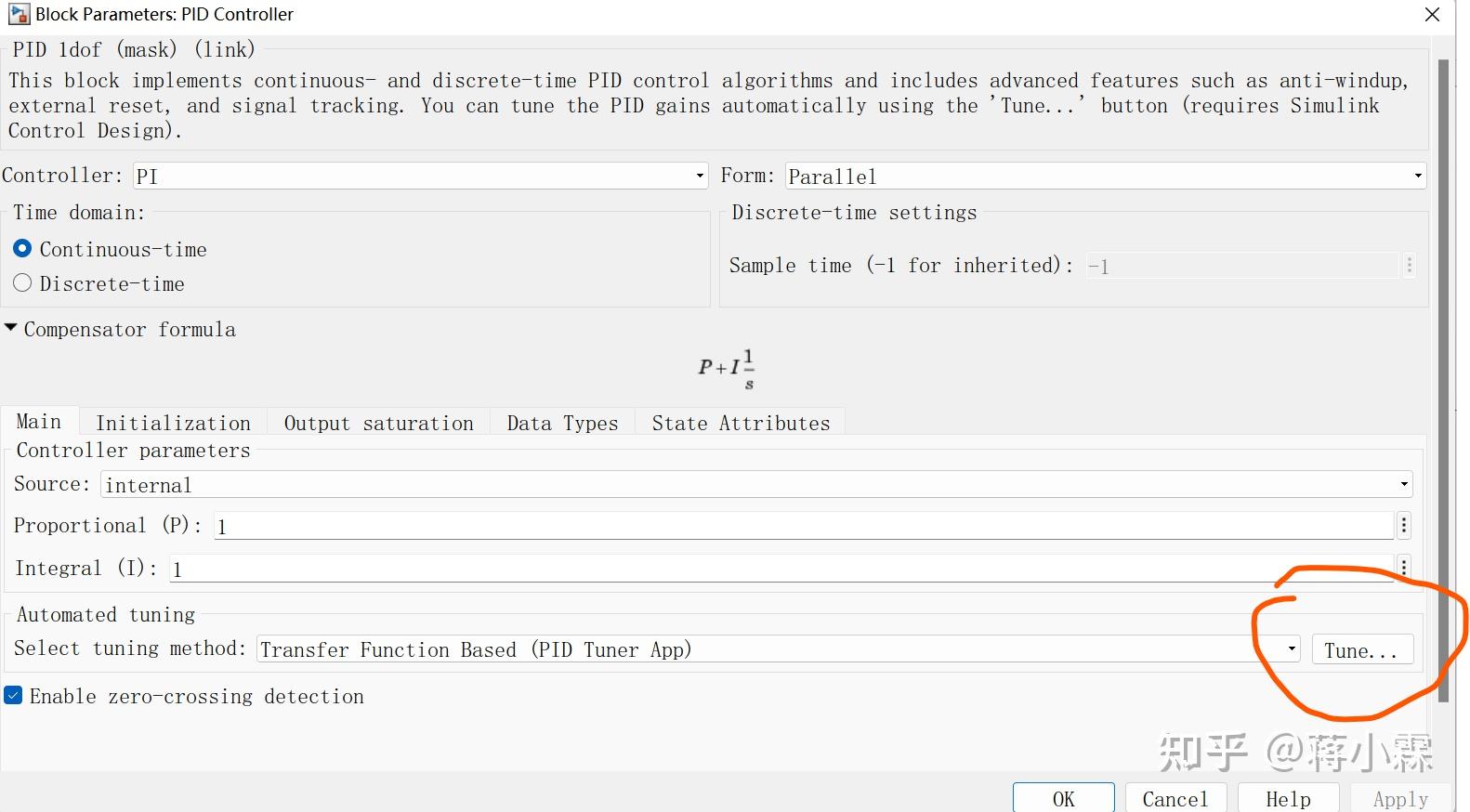
Task: Click the three-dot menu beside Proportional field
Action: (1403, 526)
